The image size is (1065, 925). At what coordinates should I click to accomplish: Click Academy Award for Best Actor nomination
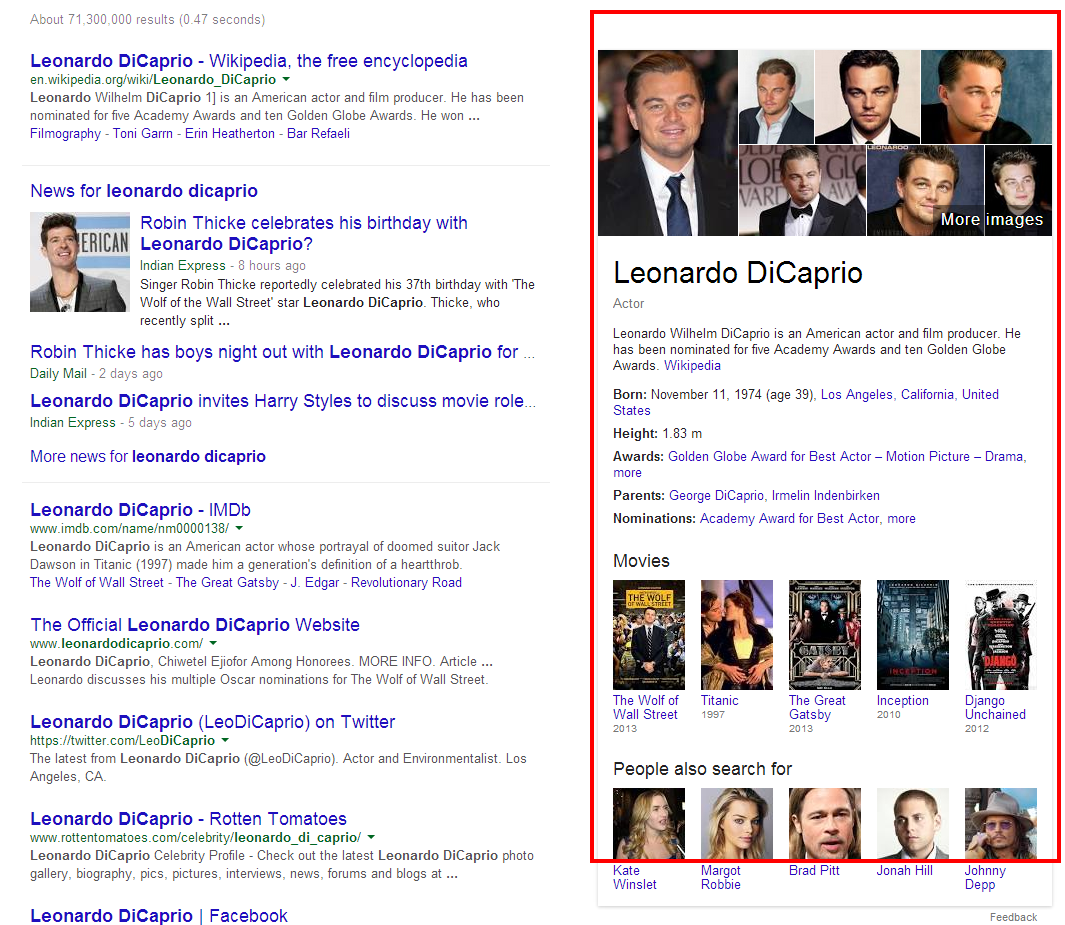(x=789, y=519)
